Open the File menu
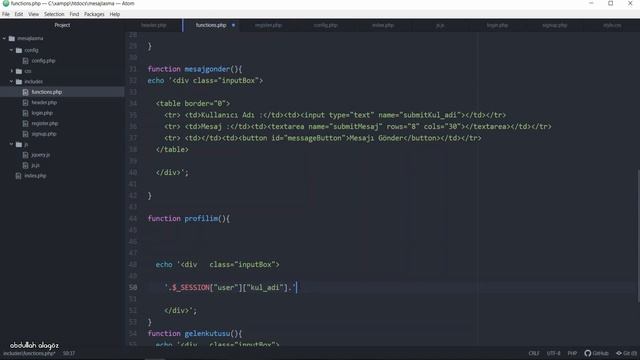Viewport: 640px width, 360px height. click(x=6, y=14)
